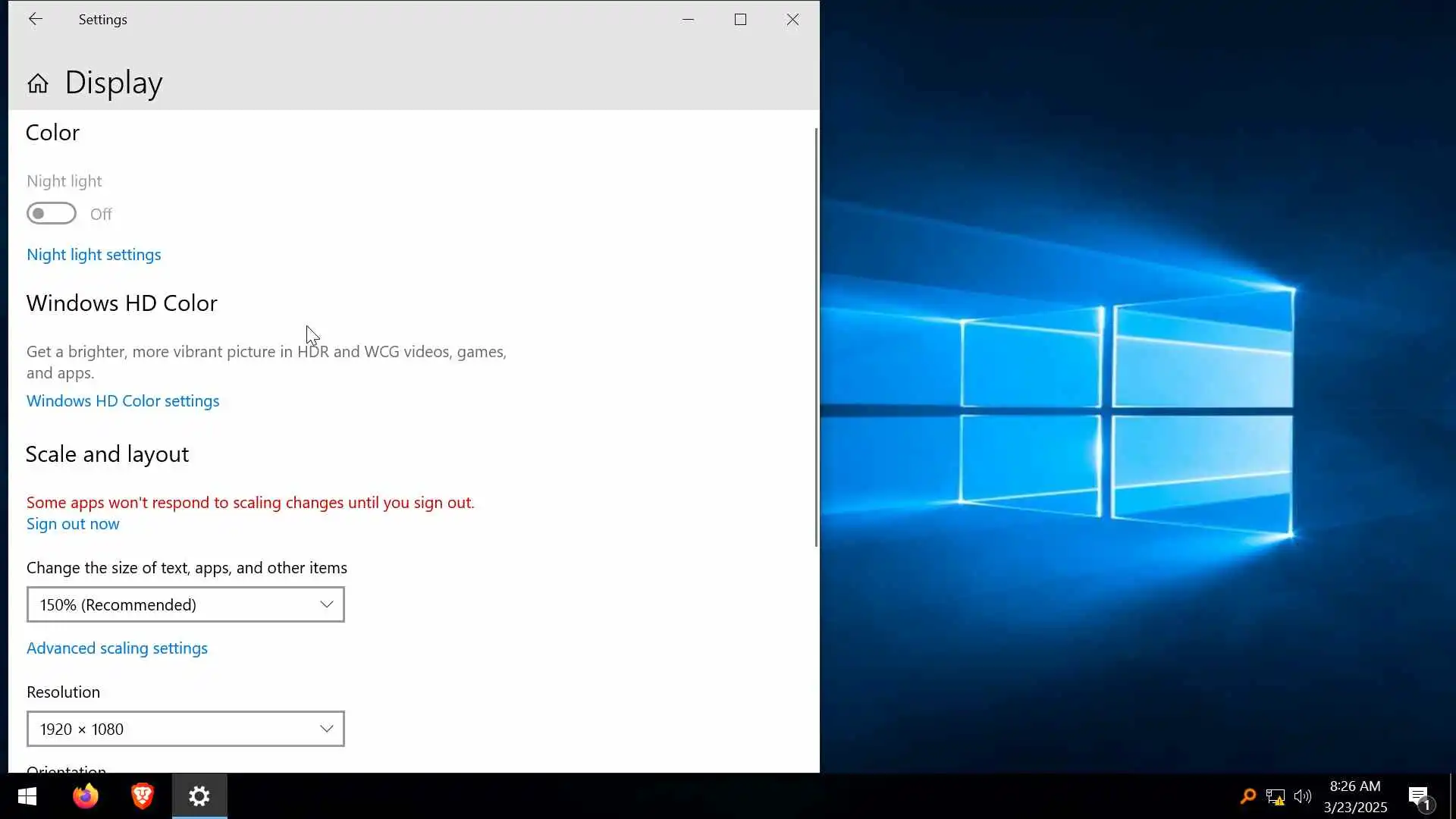Viewport: 1456px width, 819px height.
Task: Open the network status tray icon
Action: [x=1275, y=796]
